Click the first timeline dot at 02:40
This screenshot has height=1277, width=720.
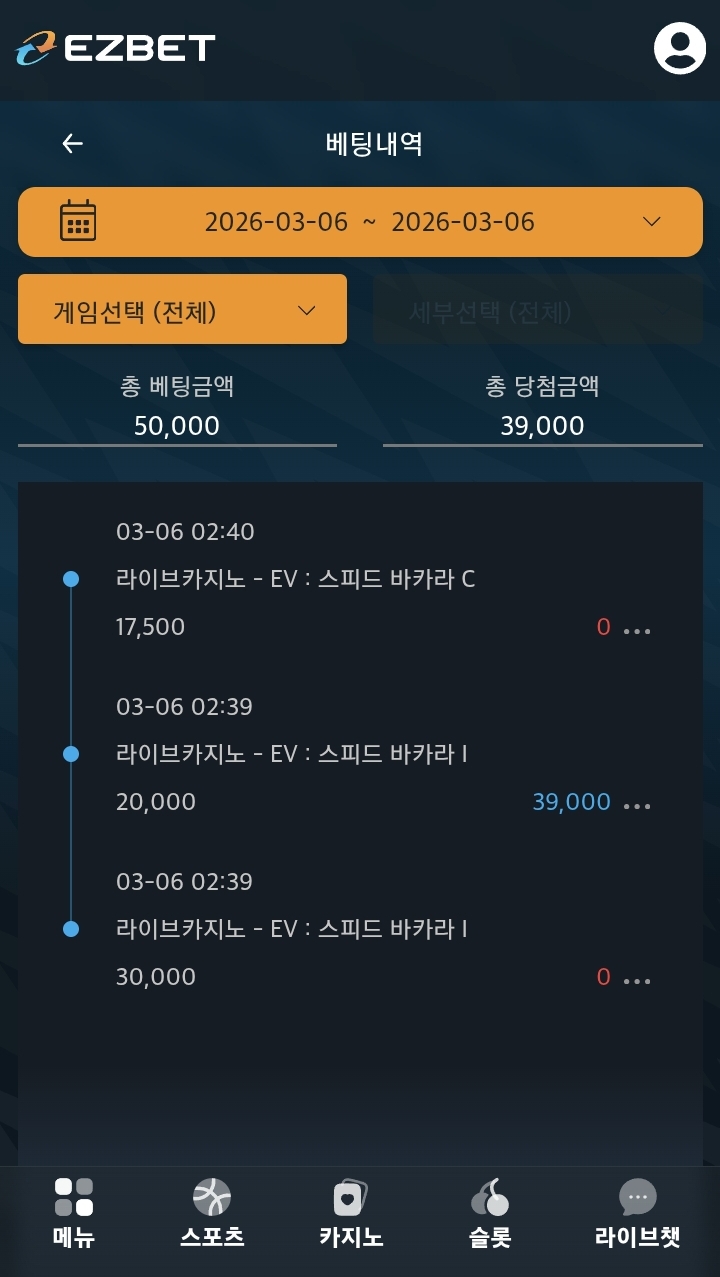pyautogui.click(x=71, y=579)
